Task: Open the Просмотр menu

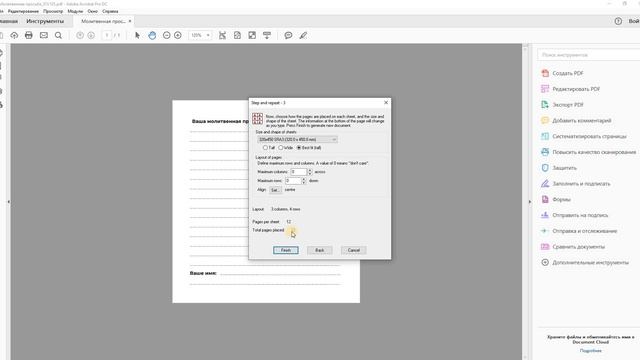Action: tap(53, 11)
